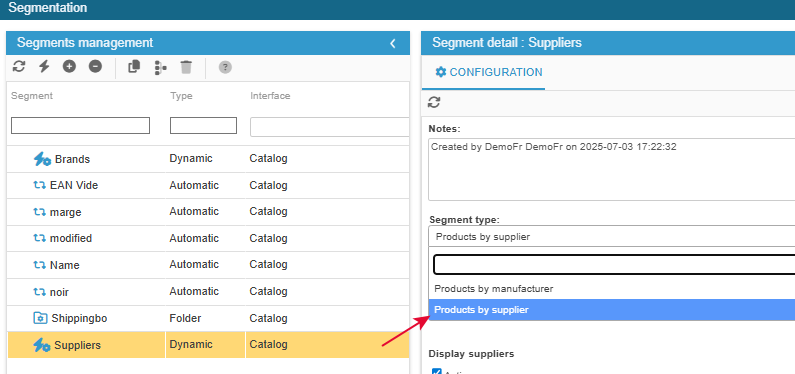
Task: Duplicate the segment using the copy icon
Action: 134,66
